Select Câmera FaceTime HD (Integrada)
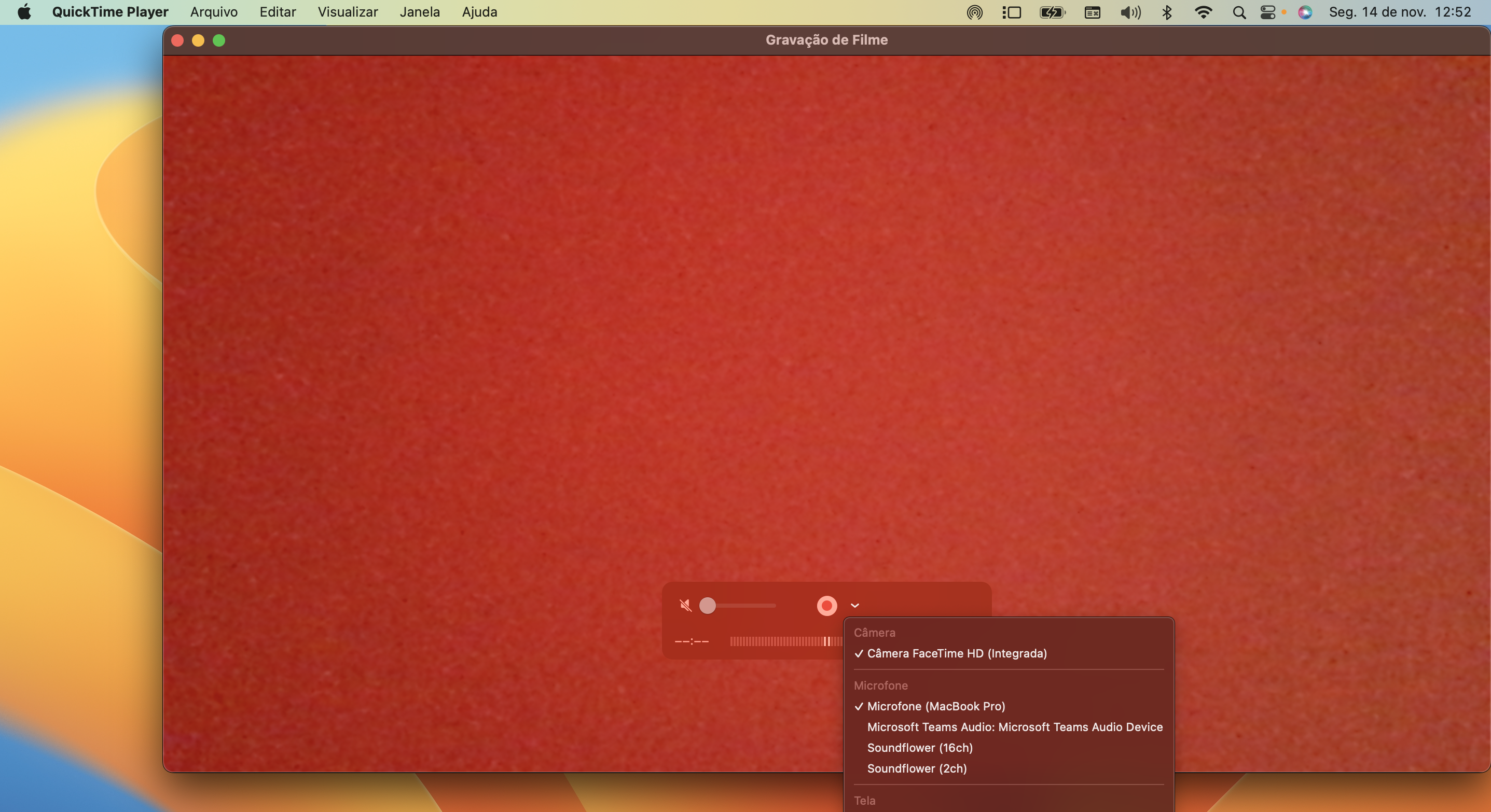This screenshot has width=1491, height=812. point(956,653)
